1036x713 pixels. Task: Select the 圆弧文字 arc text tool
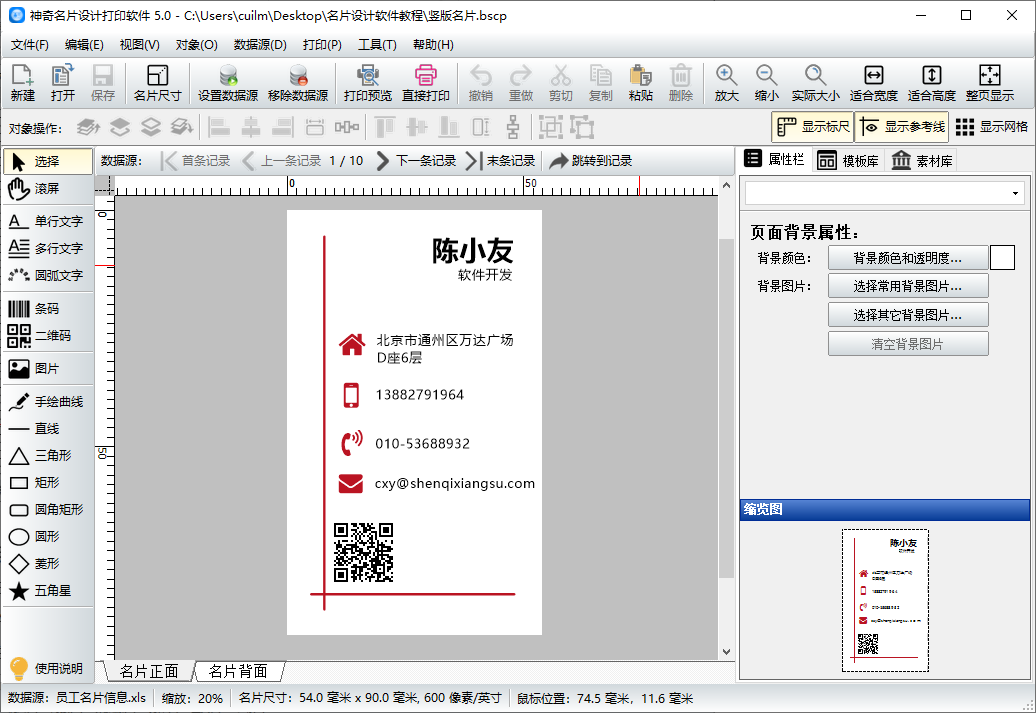pyautogui.click(x=48, y=276)
